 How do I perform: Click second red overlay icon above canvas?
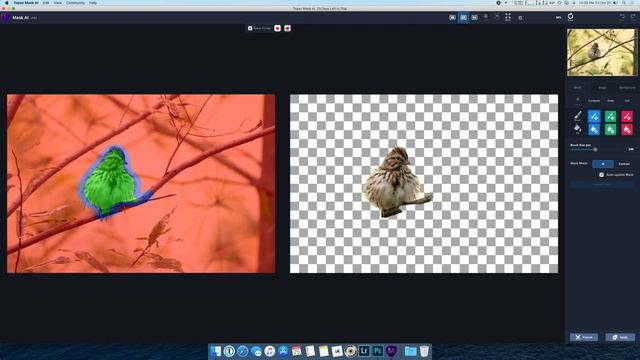(x=287, y=28)
